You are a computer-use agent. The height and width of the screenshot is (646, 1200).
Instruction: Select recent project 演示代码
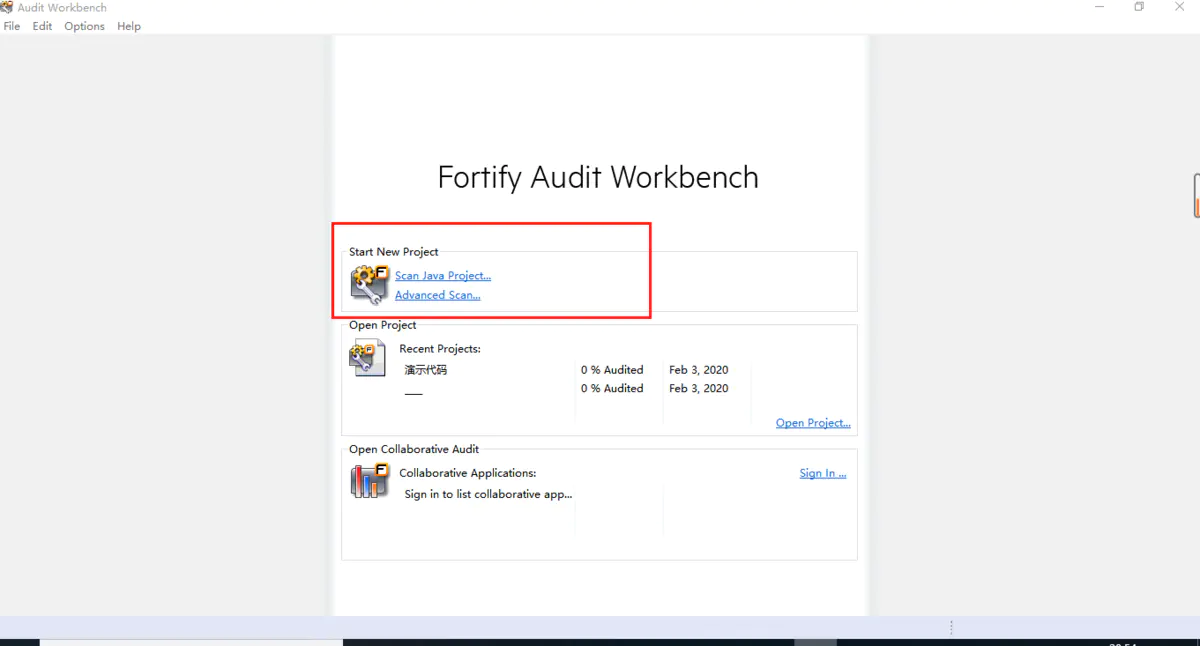tap(426, 370)
